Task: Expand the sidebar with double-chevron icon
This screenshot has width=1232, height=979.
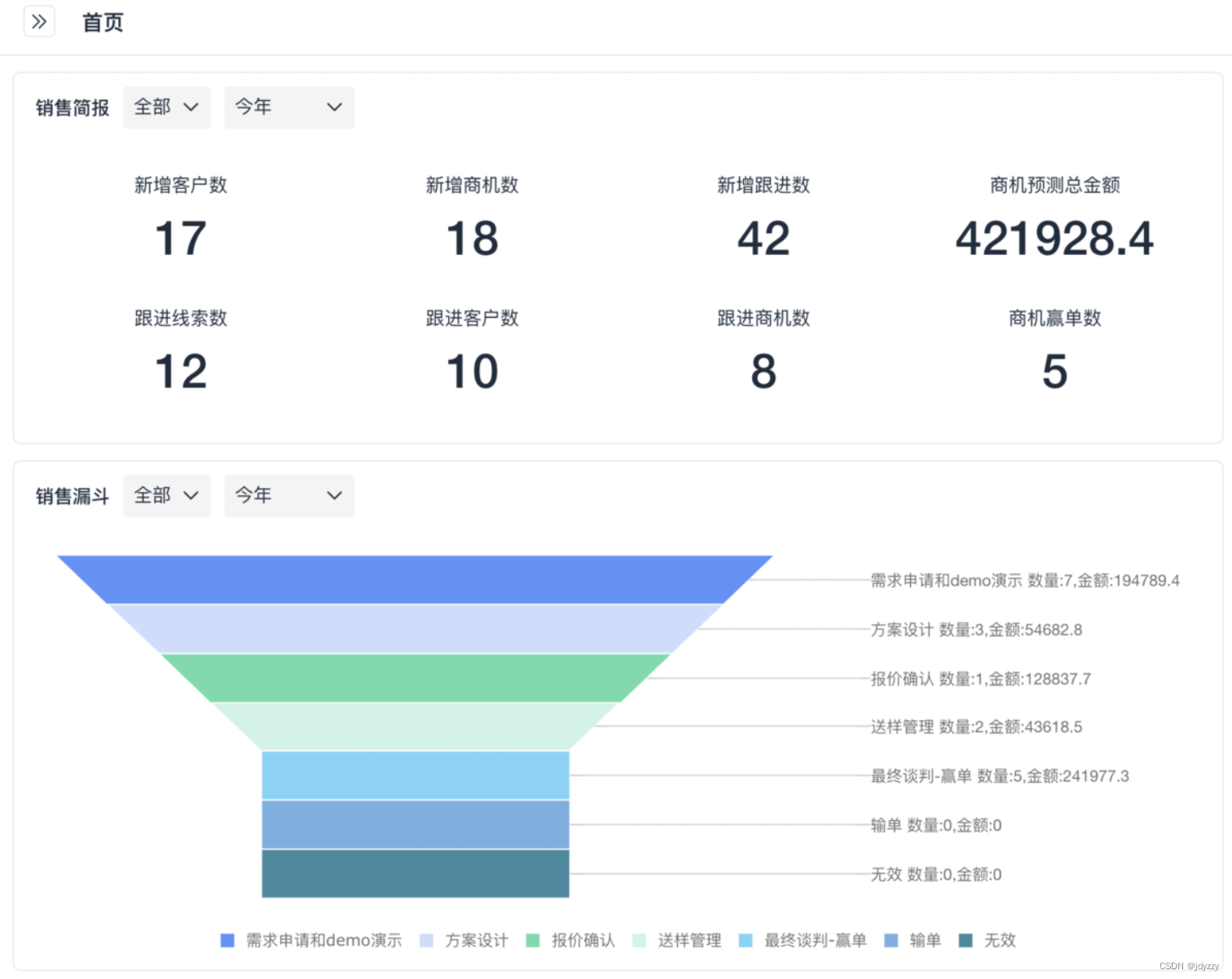Action: click(x=39, y=22)
